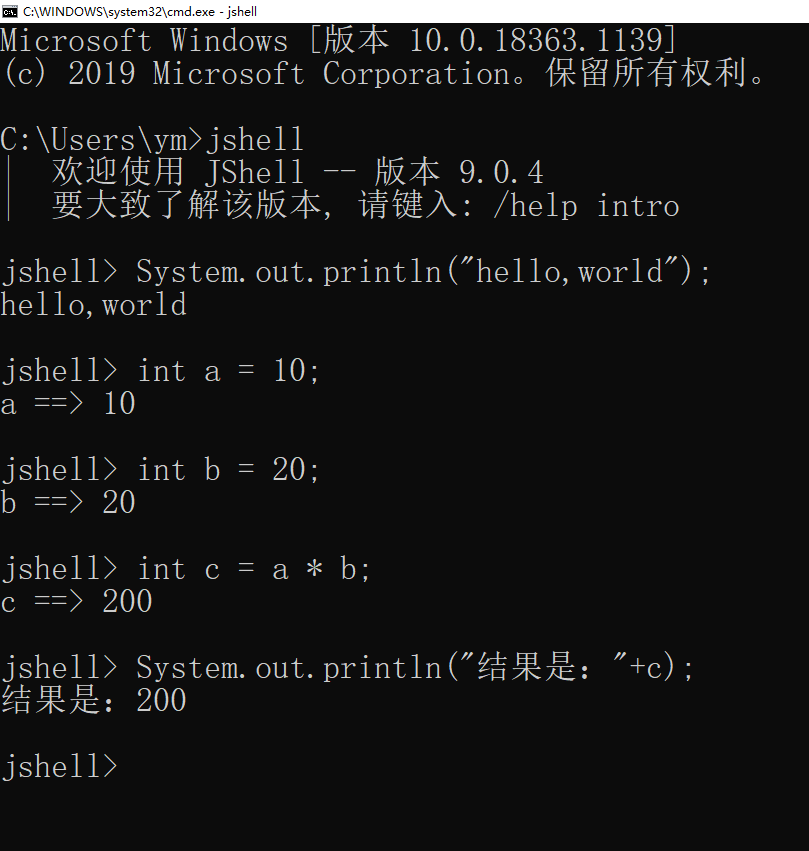Click the cmd.exe icon in title bar
Screen dimensions: 809x851
coord(10,11)
